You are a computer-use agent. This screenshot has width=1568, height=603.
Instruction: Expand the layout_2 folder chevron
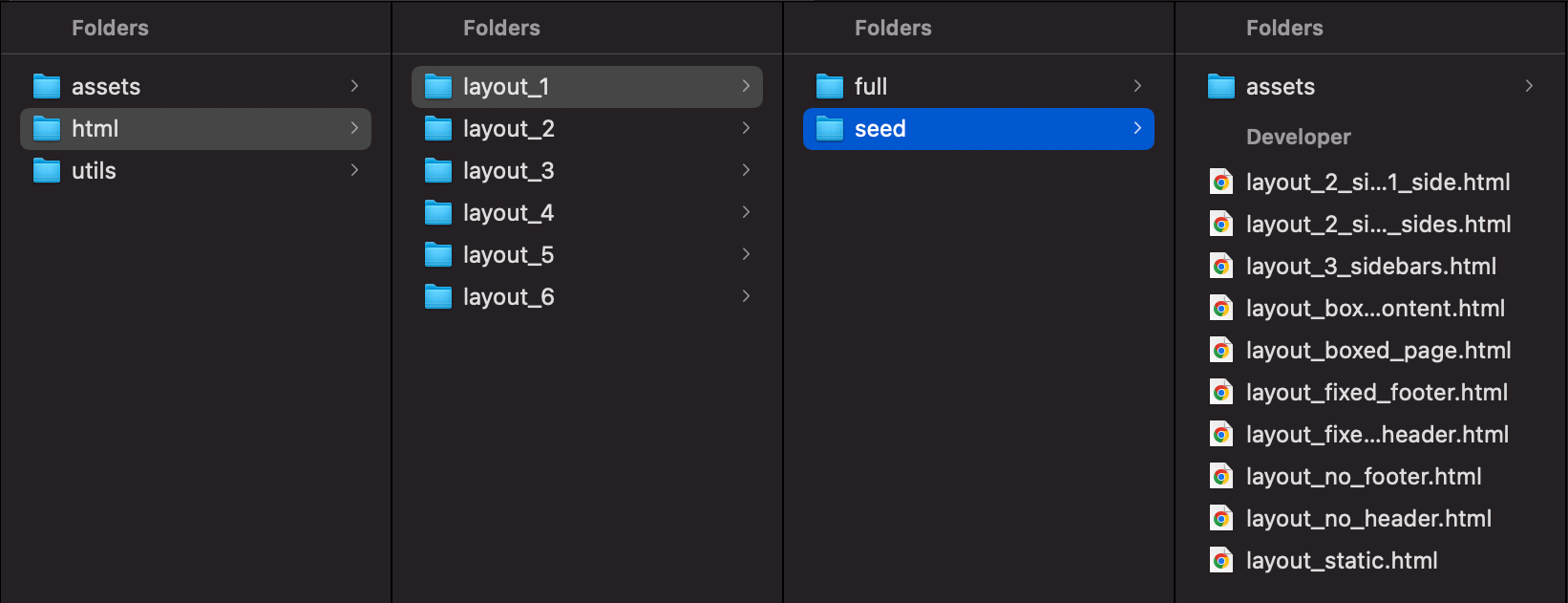[746, 128]
